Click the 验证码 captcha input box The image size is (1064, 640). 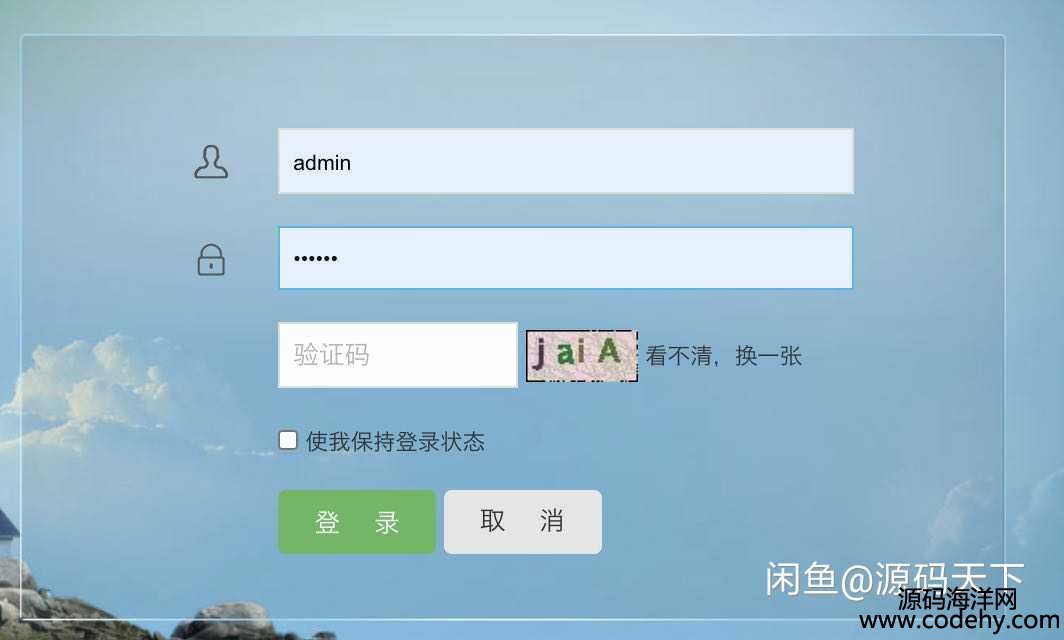(x=398, y=355)
